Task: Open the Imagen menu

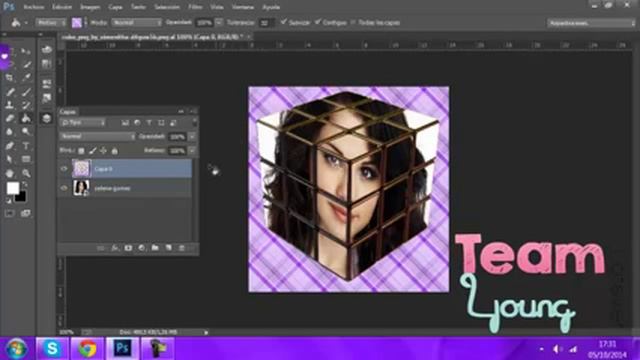Action: pos(90,7)
